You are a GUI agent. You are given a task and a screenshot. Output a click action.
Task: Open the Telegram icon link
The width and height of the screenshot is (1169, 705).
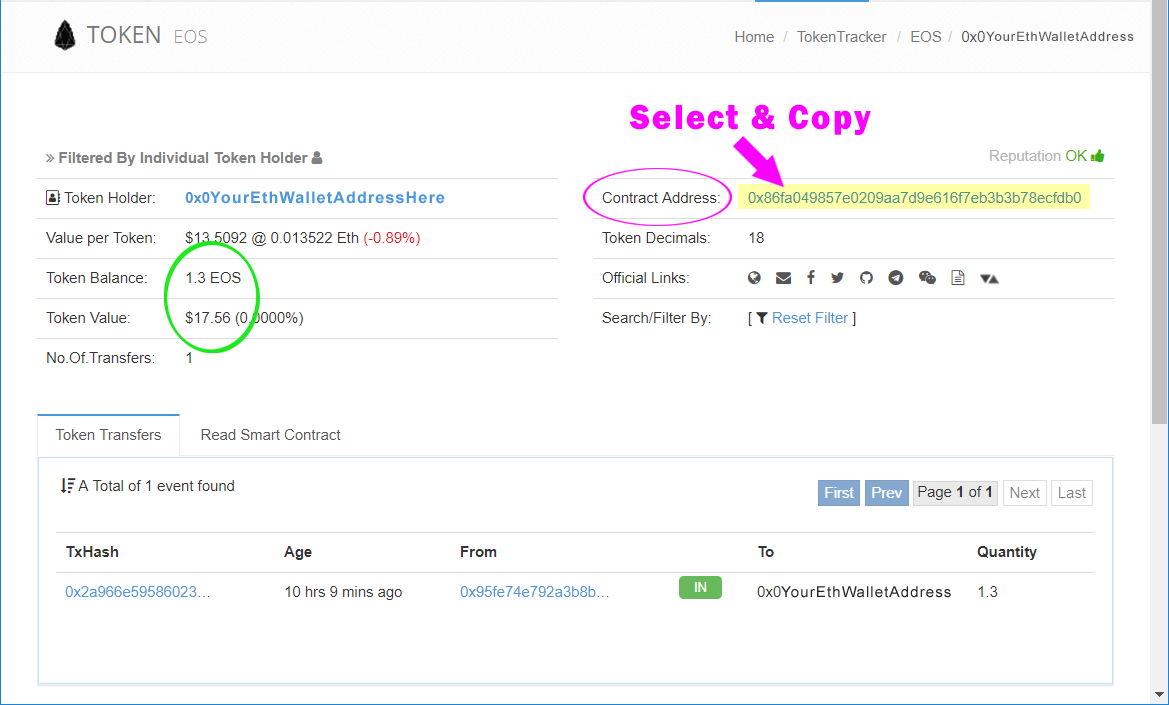click(x=895, y=278)
